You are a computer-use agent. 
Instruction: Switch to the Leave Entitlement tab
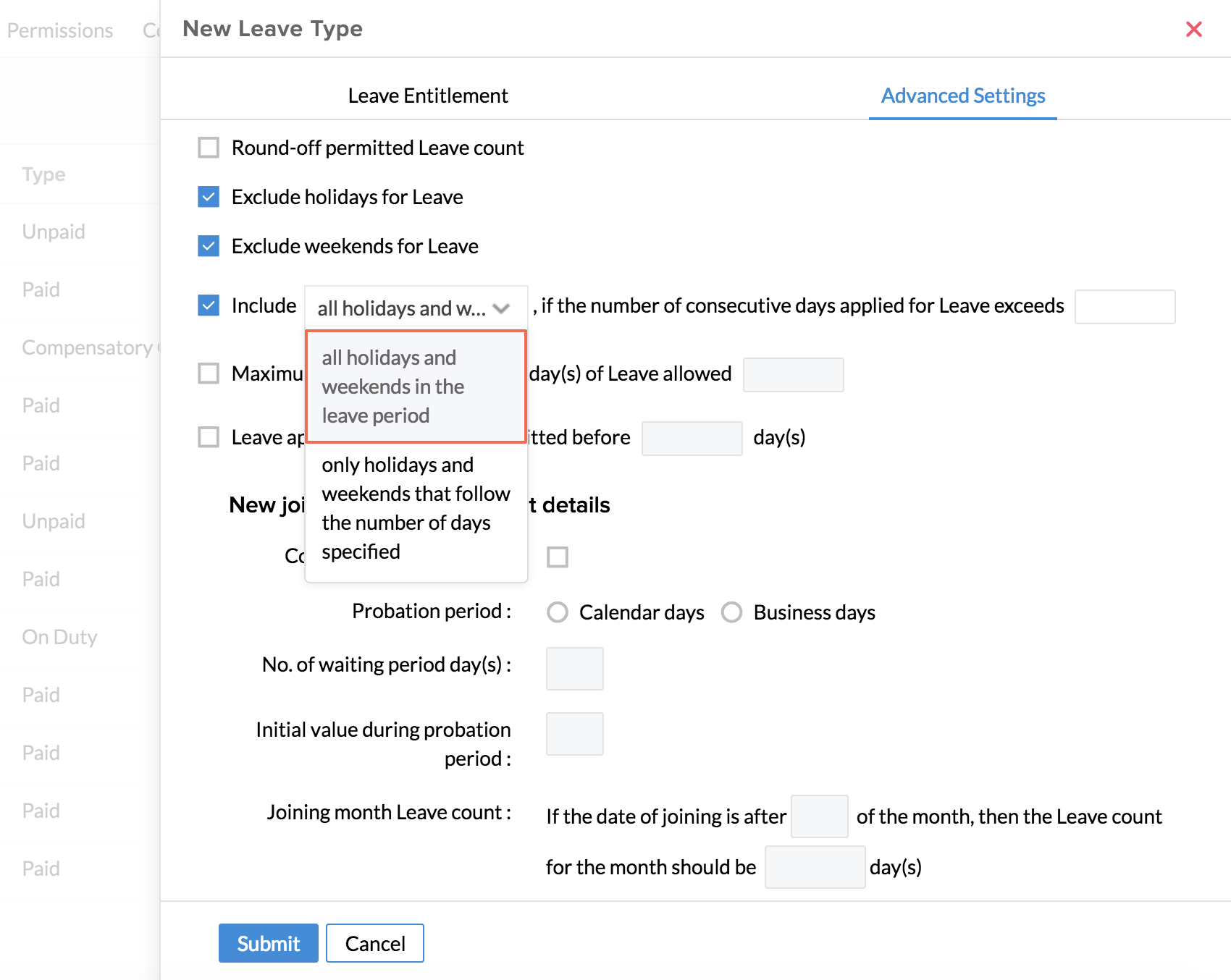(x=427, y=96)
